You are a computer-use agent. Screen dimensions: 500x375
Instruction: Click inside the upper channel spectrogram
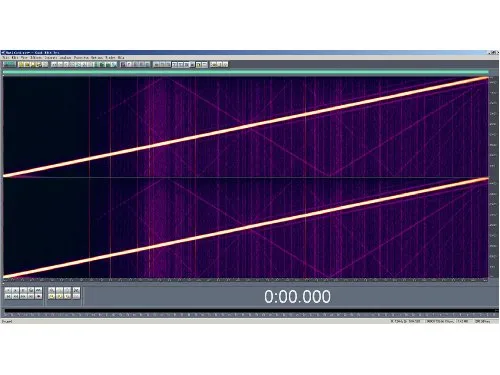246,127
